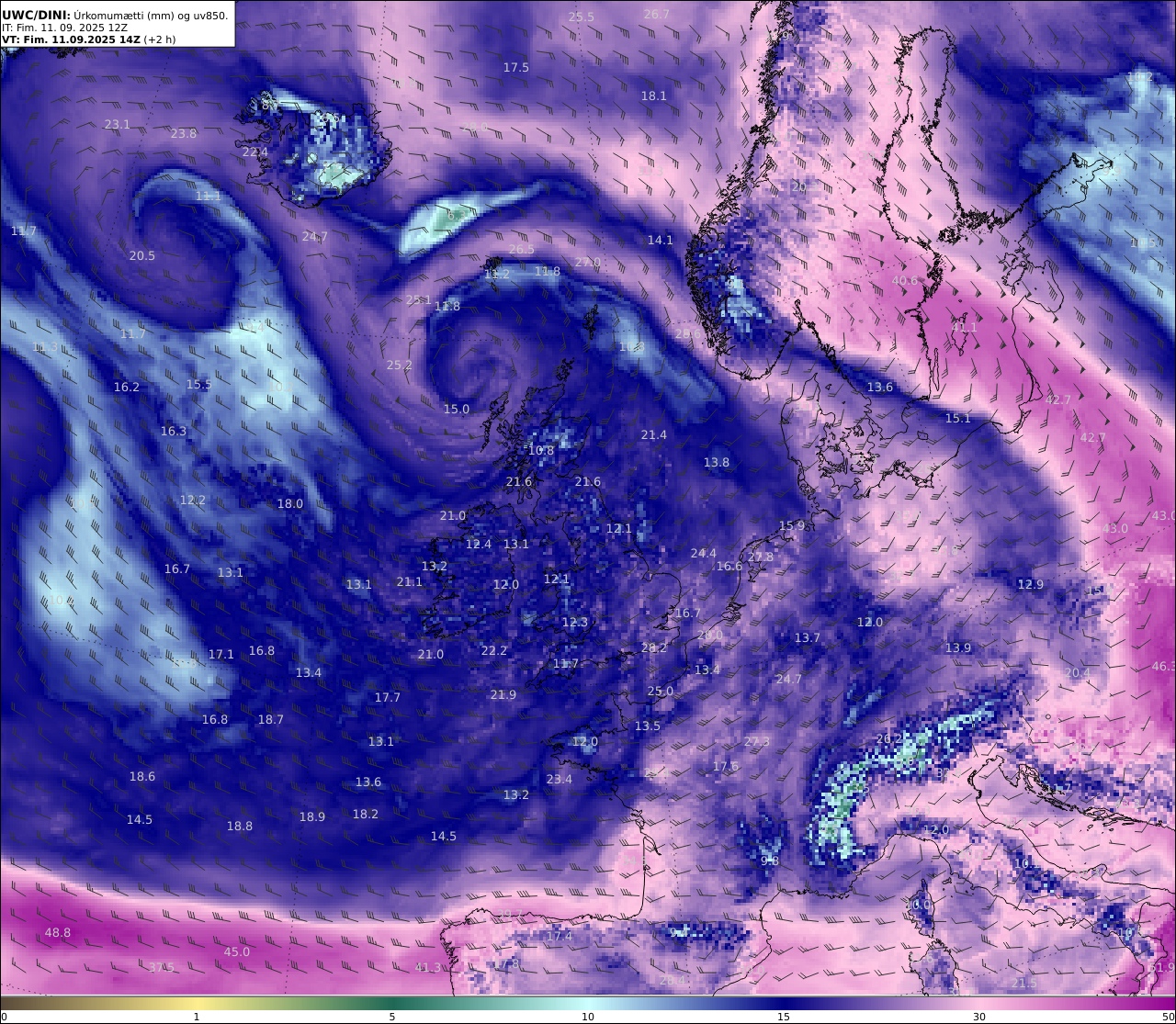The width and height of the screenshot is (1176, 1024).
Task: Click the 14.1 value off Norway
Action: pyautogui.click(x=661, y=241)
